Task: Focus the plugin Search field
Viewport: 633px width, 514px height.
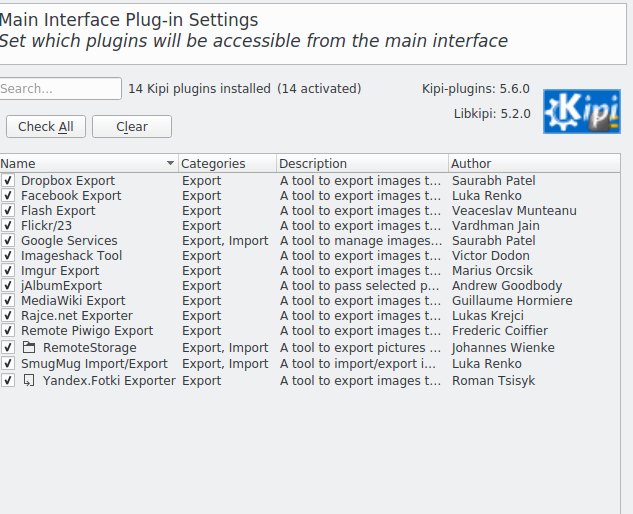Action: pos(60,89)
